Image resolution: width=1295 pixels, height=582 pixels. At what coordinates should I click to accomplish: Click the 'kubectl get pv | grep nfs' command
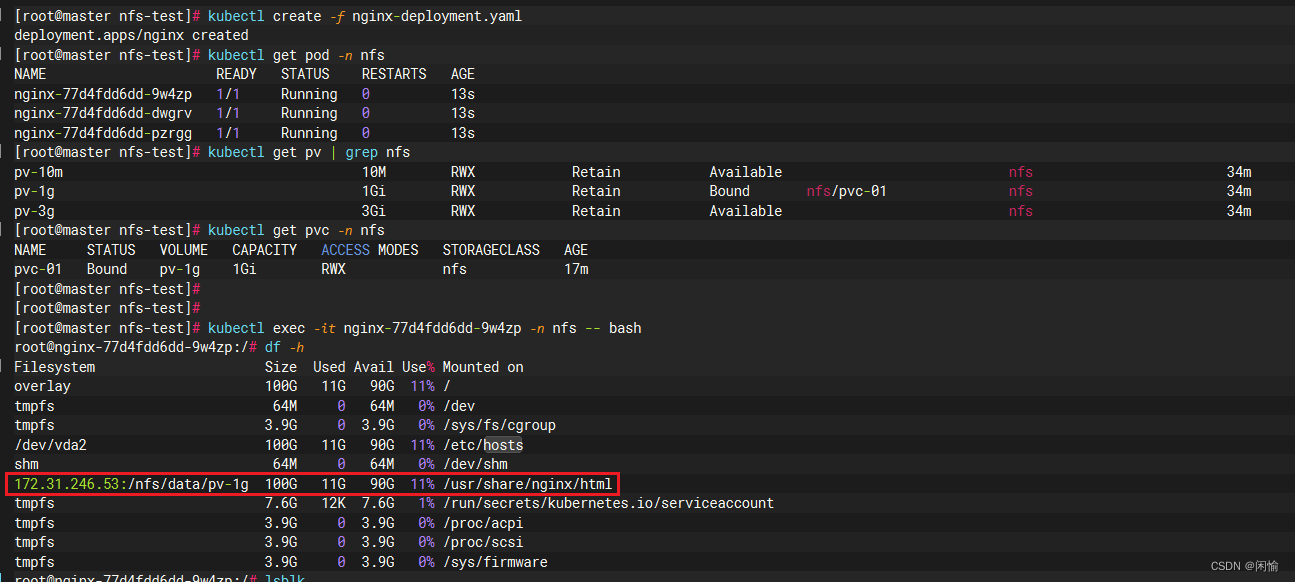309,152
